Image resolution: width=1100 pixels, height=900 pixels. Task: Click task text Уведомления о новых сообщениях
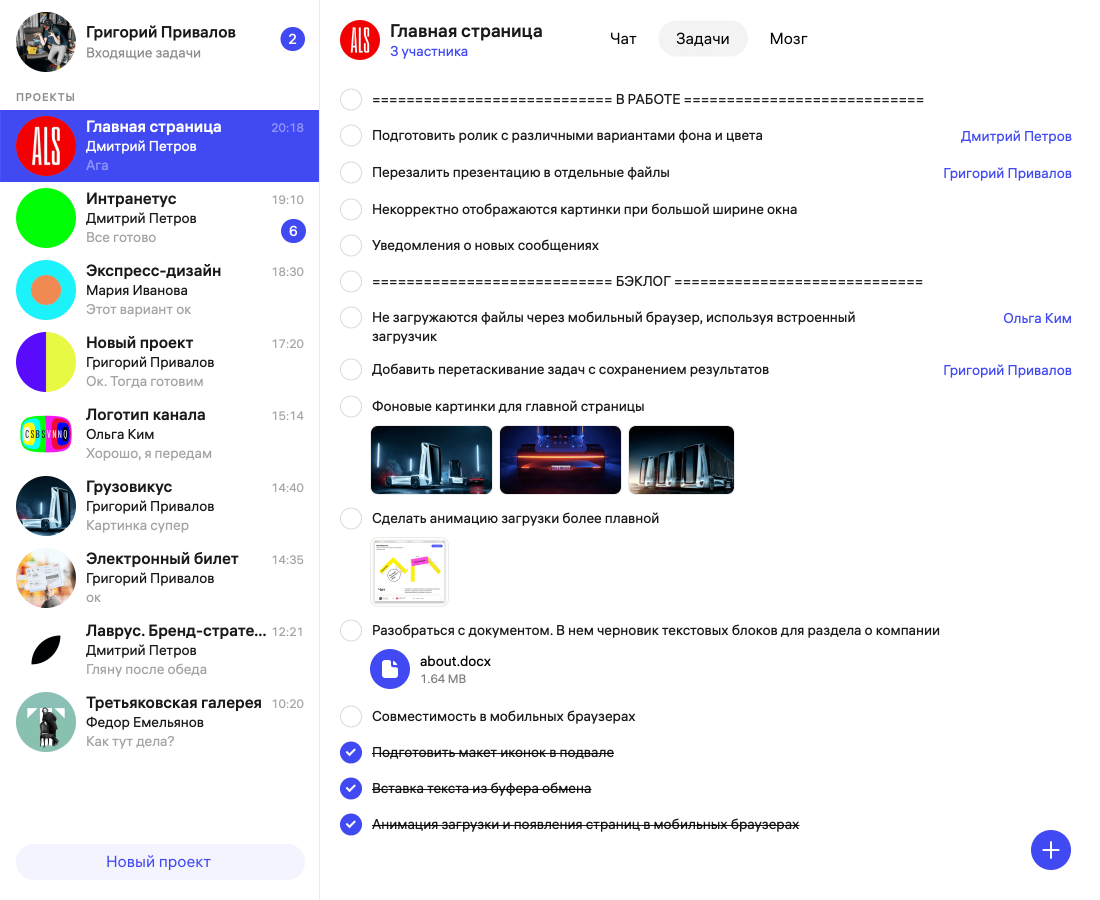pos(485,246)
